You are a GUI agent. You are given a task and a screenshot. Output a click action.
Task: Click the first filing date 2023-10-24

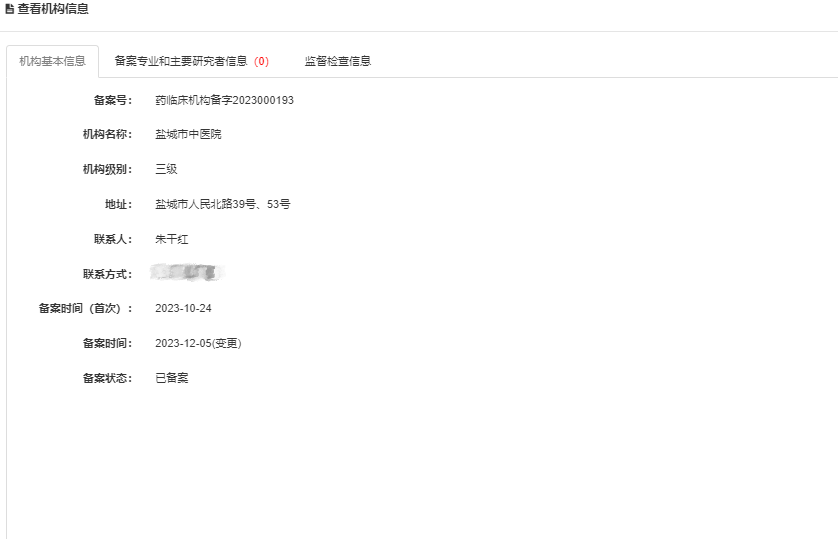(183, 308)
